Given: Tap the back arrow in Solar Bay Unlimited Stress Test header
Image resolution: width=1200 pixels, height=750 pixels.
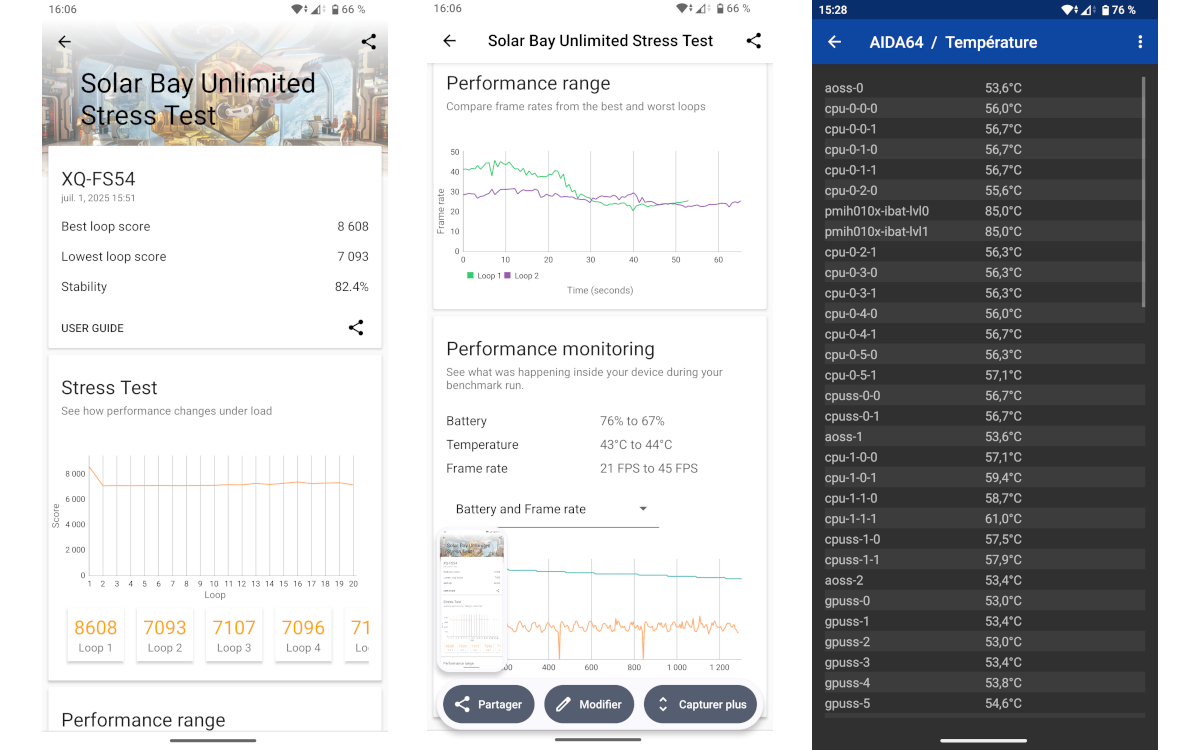Looking at the screenshot, I should pos(449,41).
